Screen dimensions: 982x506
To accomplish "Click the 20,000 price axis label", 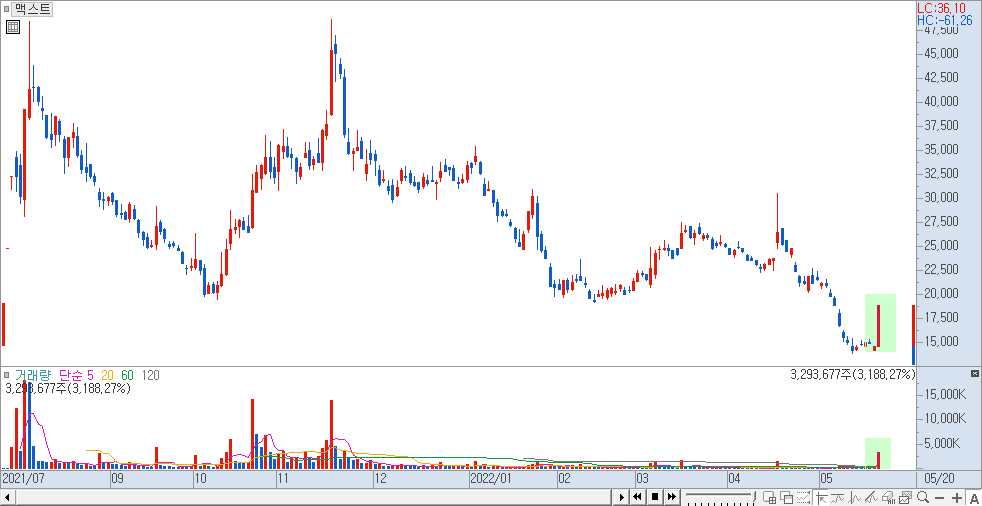I will pyautogui.click(x=941, y=293).
